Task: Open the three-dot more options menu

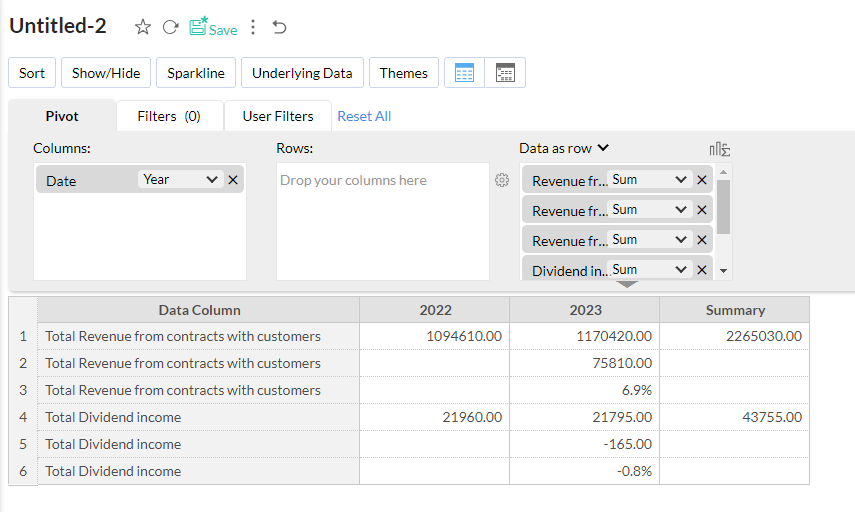Action: 253,28
